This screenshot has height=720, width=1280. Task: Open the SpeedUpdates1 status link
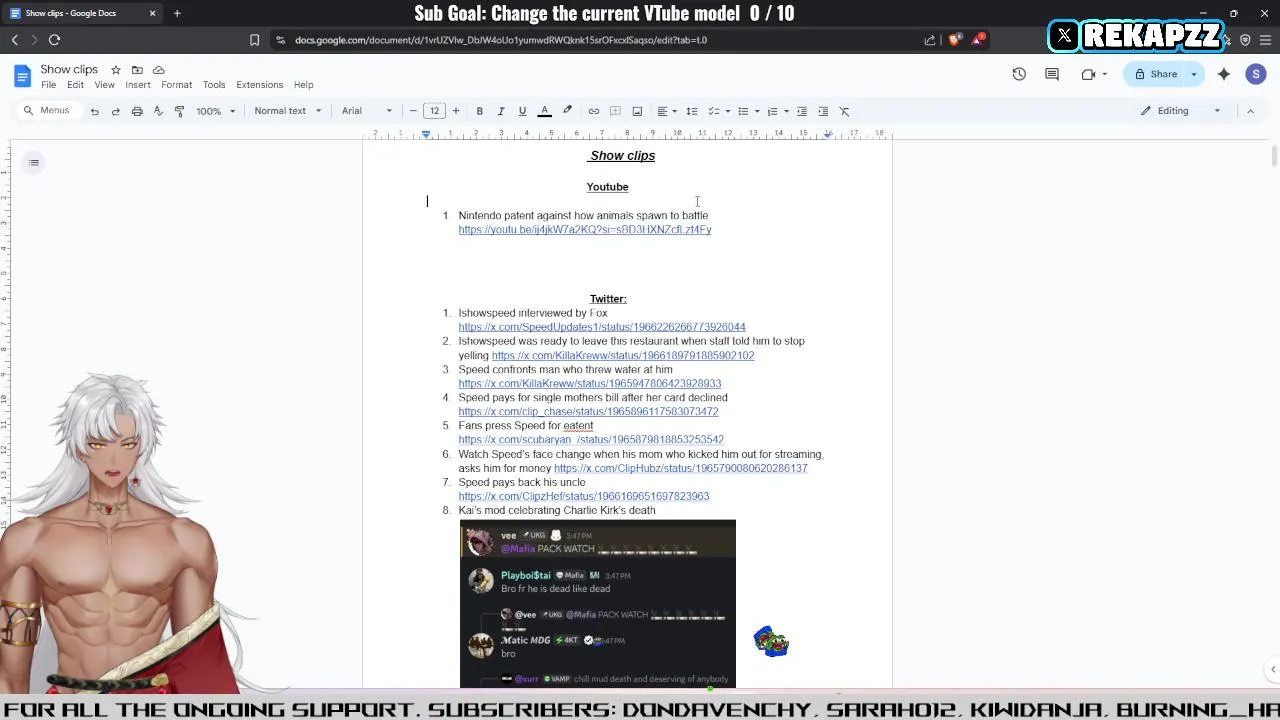click(602, 327)
